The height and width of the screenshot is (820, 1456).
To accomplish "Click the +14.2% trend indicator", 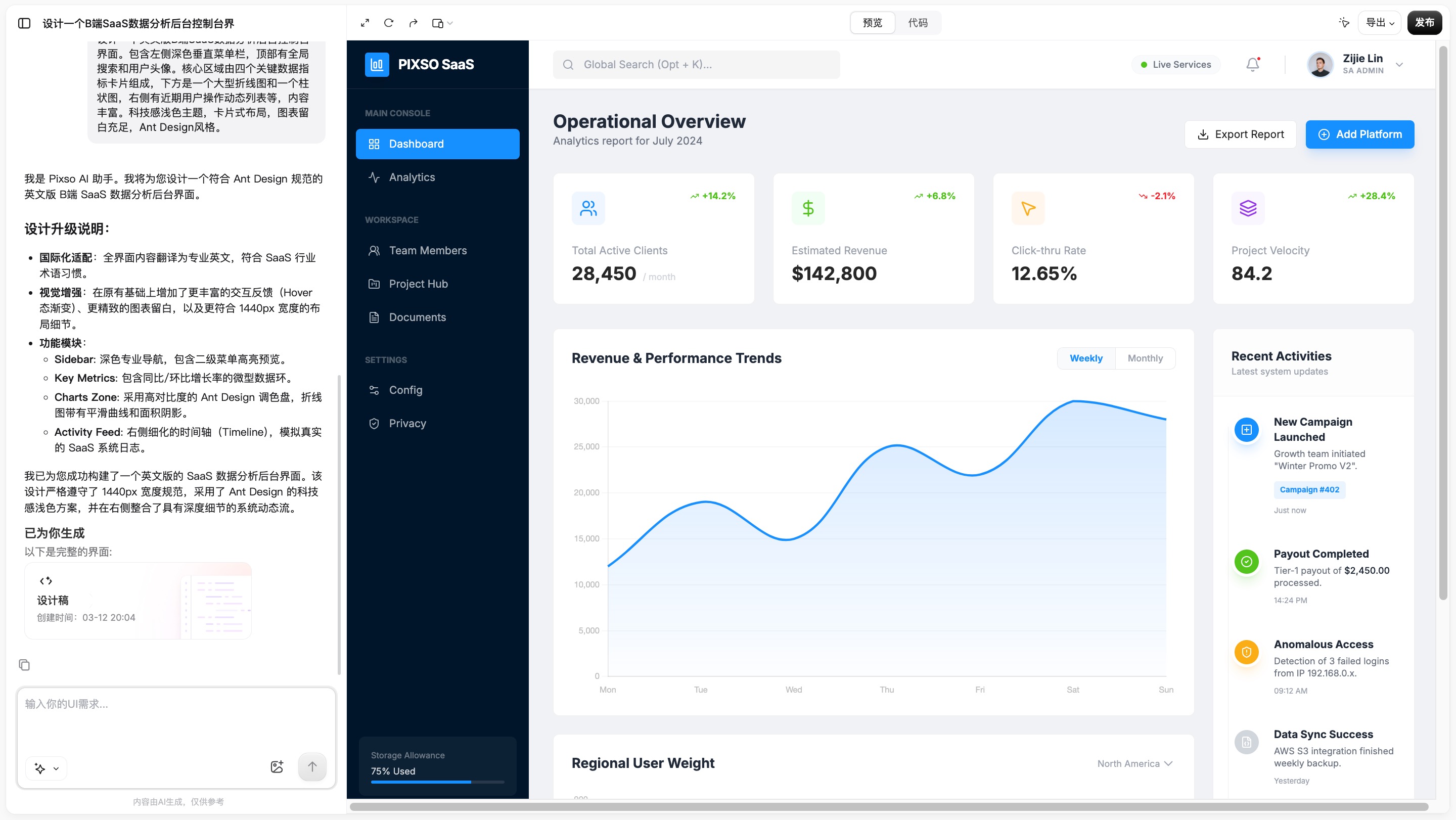I will pos(713,196).
